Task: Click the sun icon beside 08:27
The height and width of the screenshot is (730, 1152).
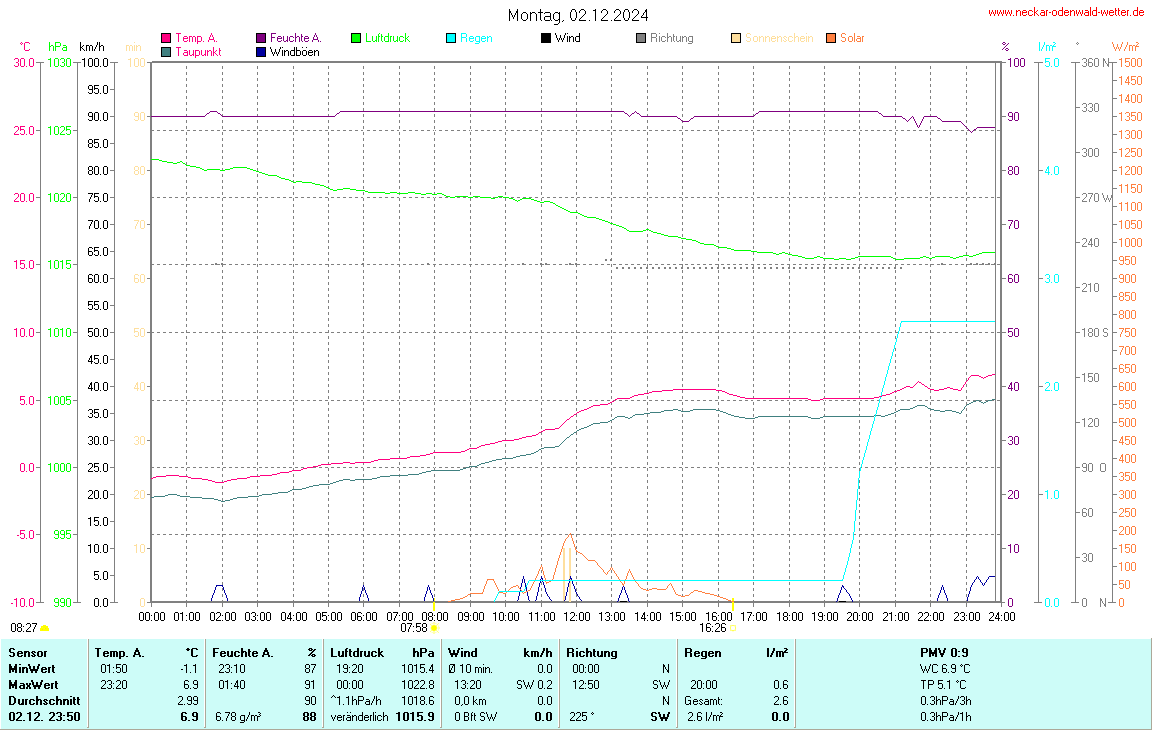Action: (x=45, y=628)
